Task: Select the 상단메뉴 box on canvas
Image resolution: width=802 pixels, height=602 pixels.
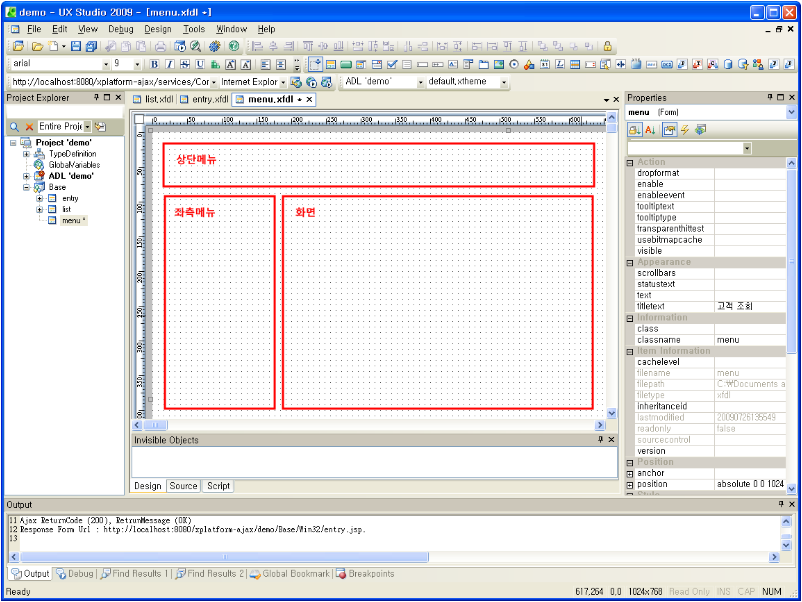Action: coord(378,165)
